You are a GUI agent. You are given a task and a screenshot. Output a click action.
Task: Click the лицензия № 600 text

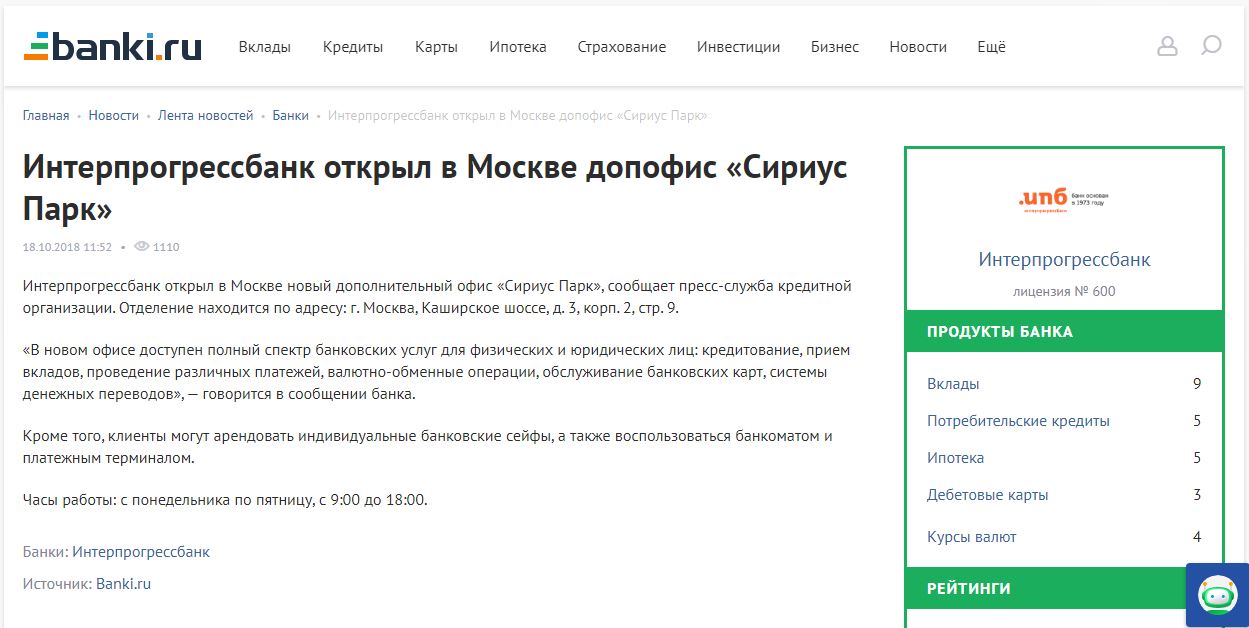(x=1064, y=292)
